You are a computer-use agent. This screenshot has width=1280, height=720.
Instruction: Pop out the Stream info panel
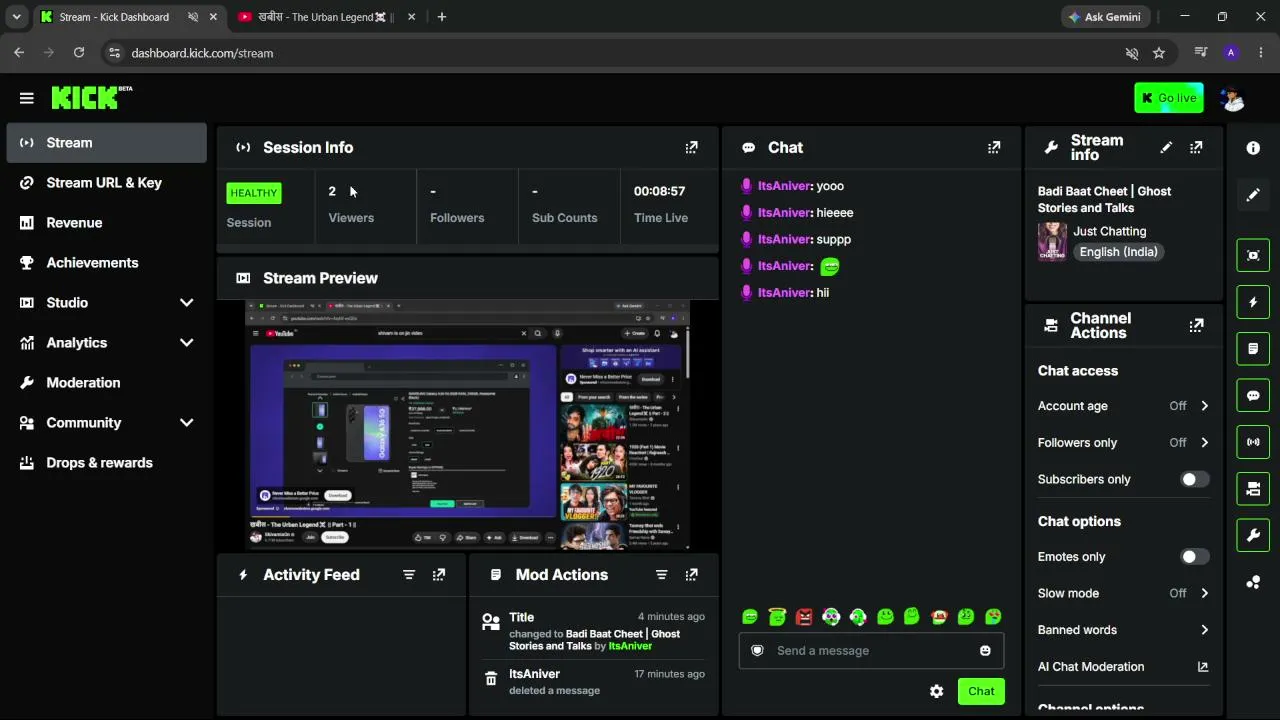pos(1196,148)
